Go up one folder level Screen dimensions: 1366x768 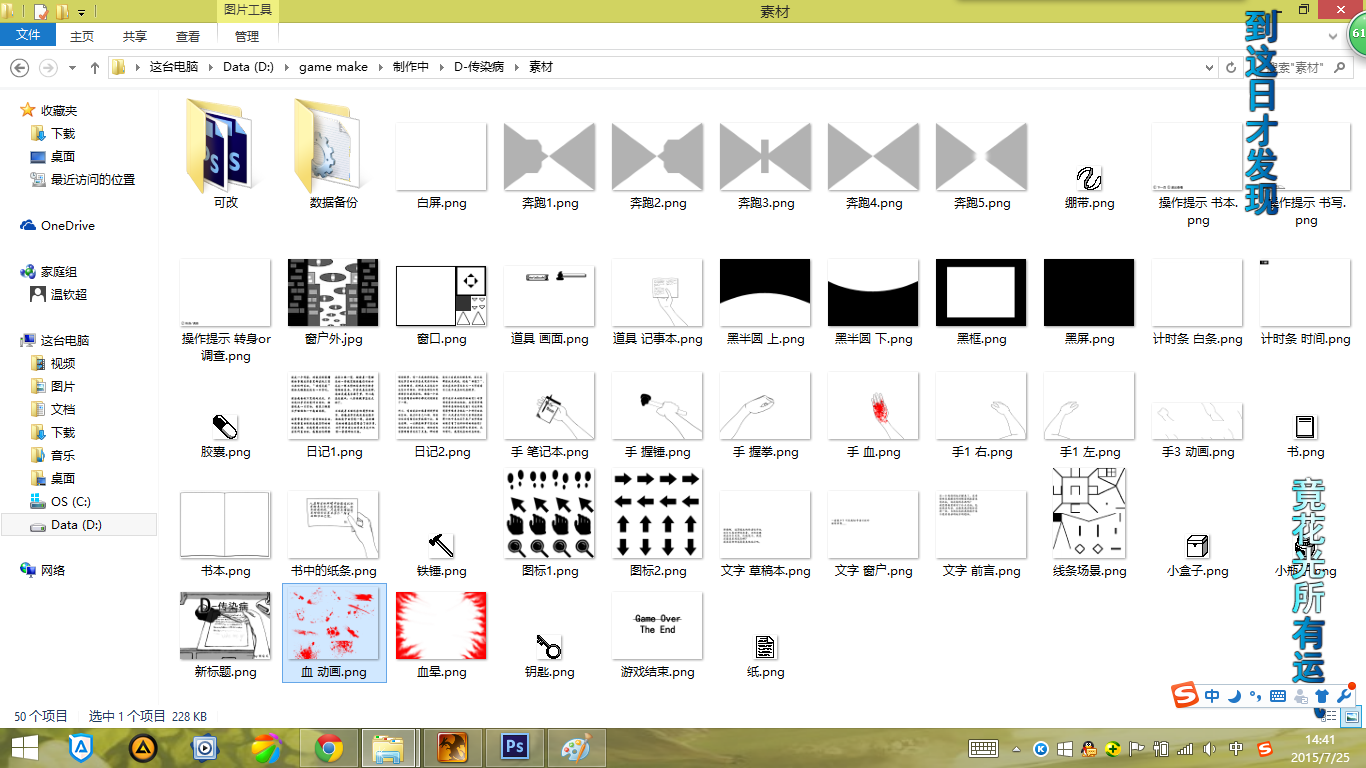pyautogui.click(x=95, y=67)
